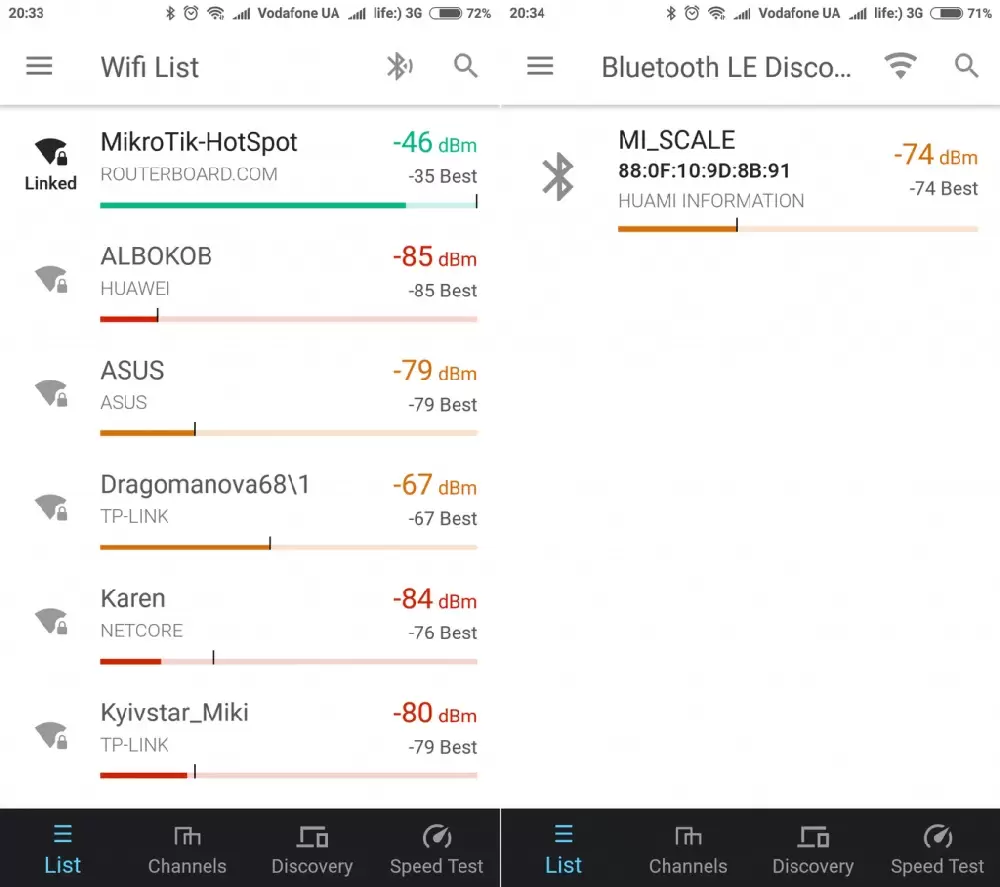Screen dimensions: 1000x887
Task: Select Karen network name
Action: 133,599
